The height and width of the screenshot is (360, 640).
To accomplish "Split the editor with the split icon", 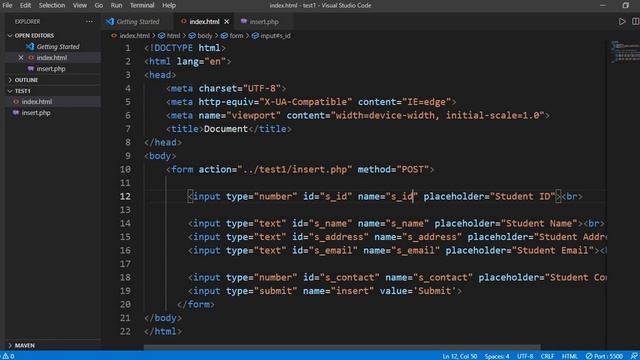I will click(636, 22).
